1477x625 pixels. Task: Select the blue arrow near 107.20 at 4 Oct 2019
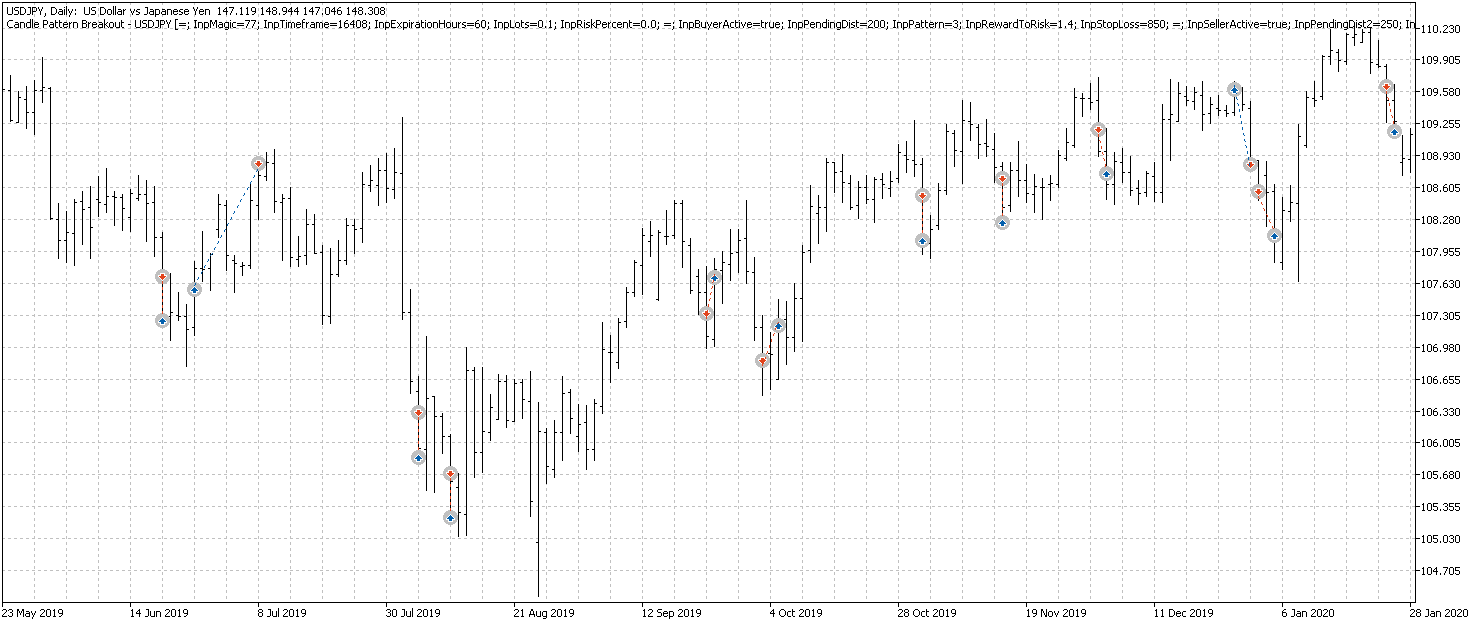(778, 325)
